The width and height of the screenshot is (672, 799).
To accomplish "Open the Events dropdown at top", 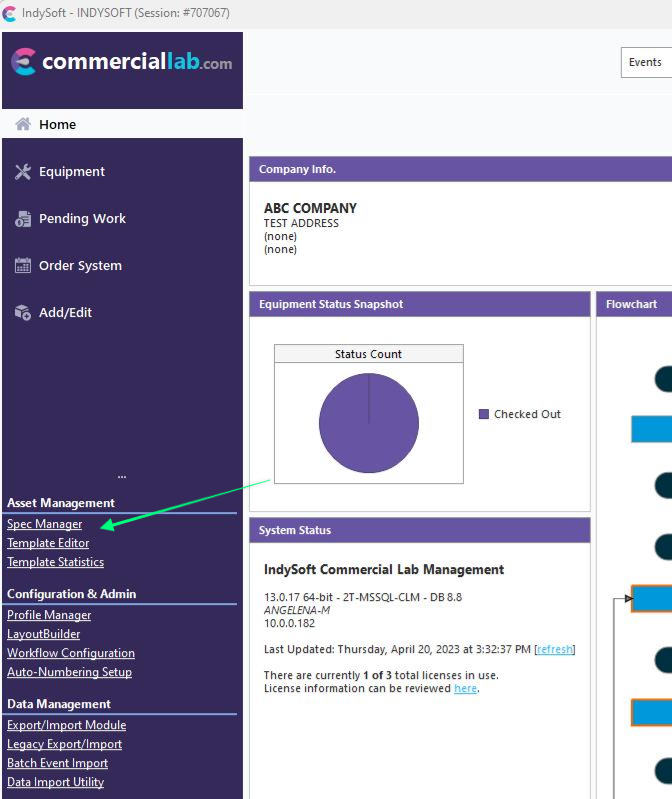I will (x=645, y=62).
